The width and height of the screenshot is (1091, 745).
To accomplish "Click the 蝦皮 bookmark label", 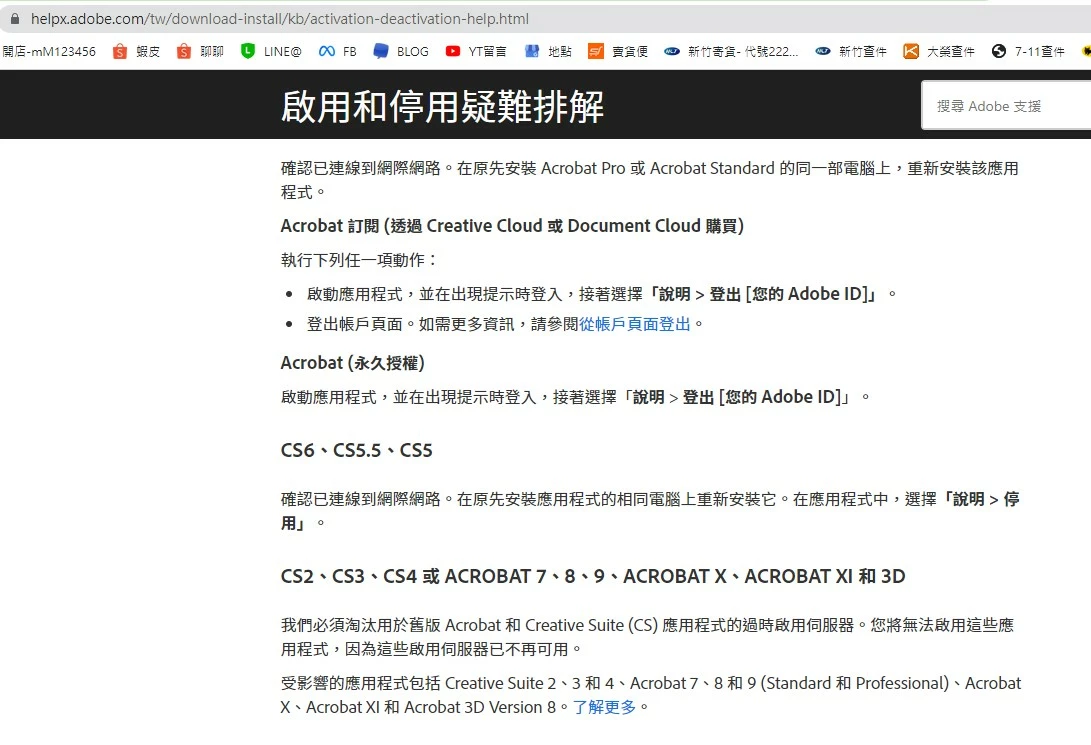I will coord(148,51).
